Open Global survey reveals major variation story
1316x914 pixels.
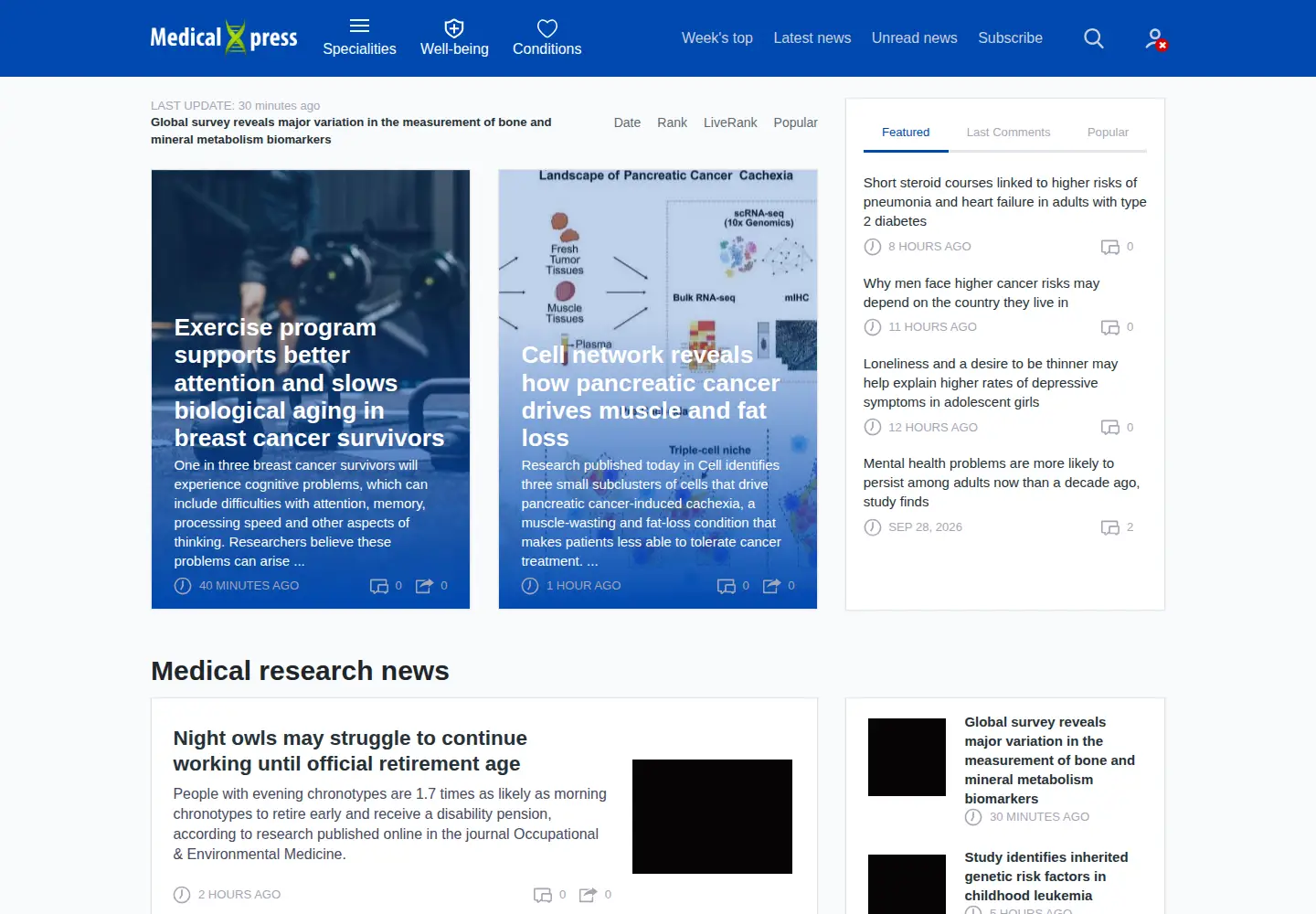1050,760
